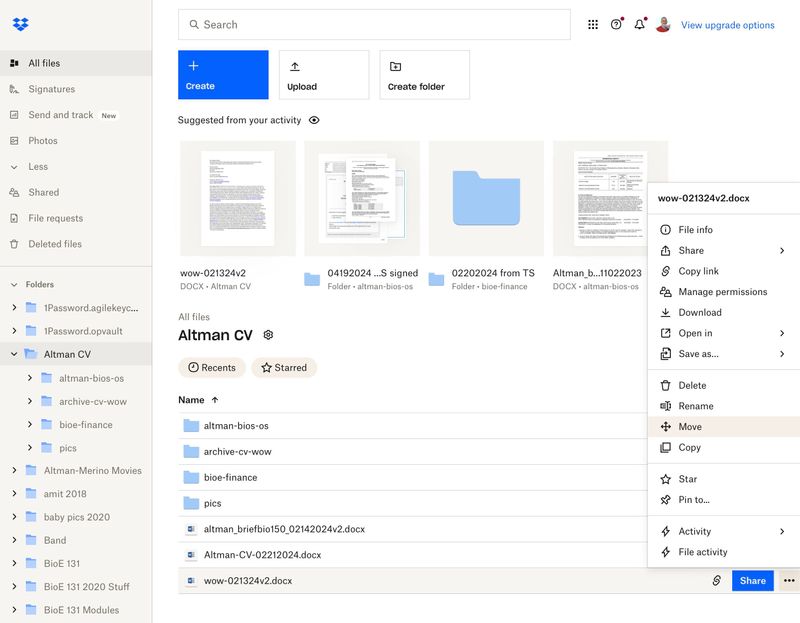Click the blue Share button
800x623 pixels.
pyautogui.click(x=752, y=581)
